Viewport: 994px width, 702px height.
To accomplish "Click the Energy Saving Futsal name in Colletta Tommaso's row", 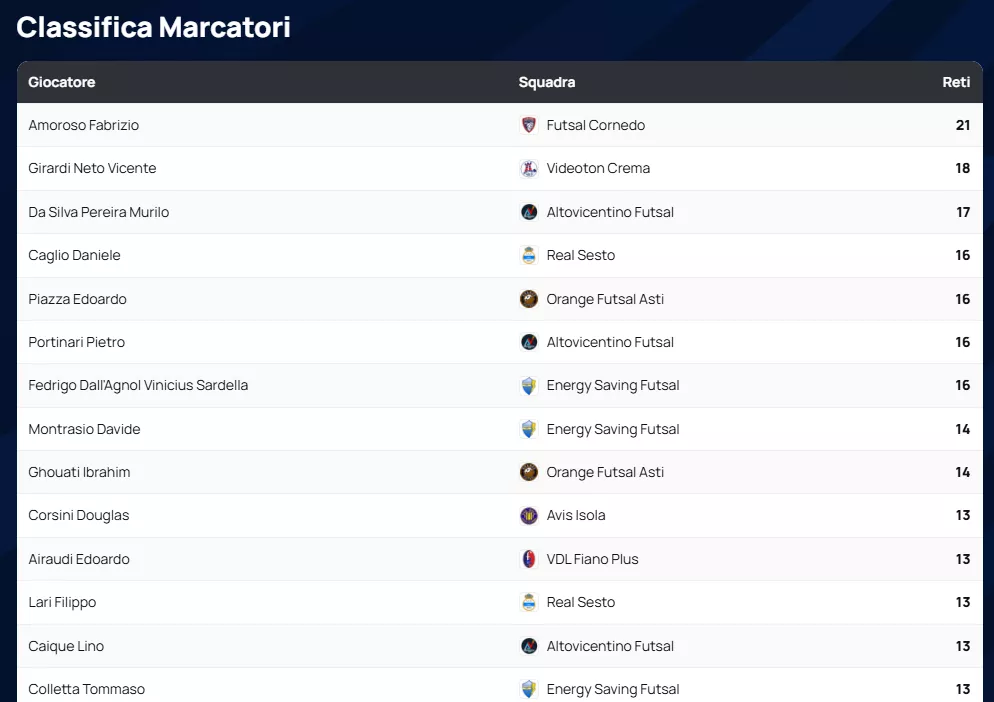I will click(x=613, y=689).
